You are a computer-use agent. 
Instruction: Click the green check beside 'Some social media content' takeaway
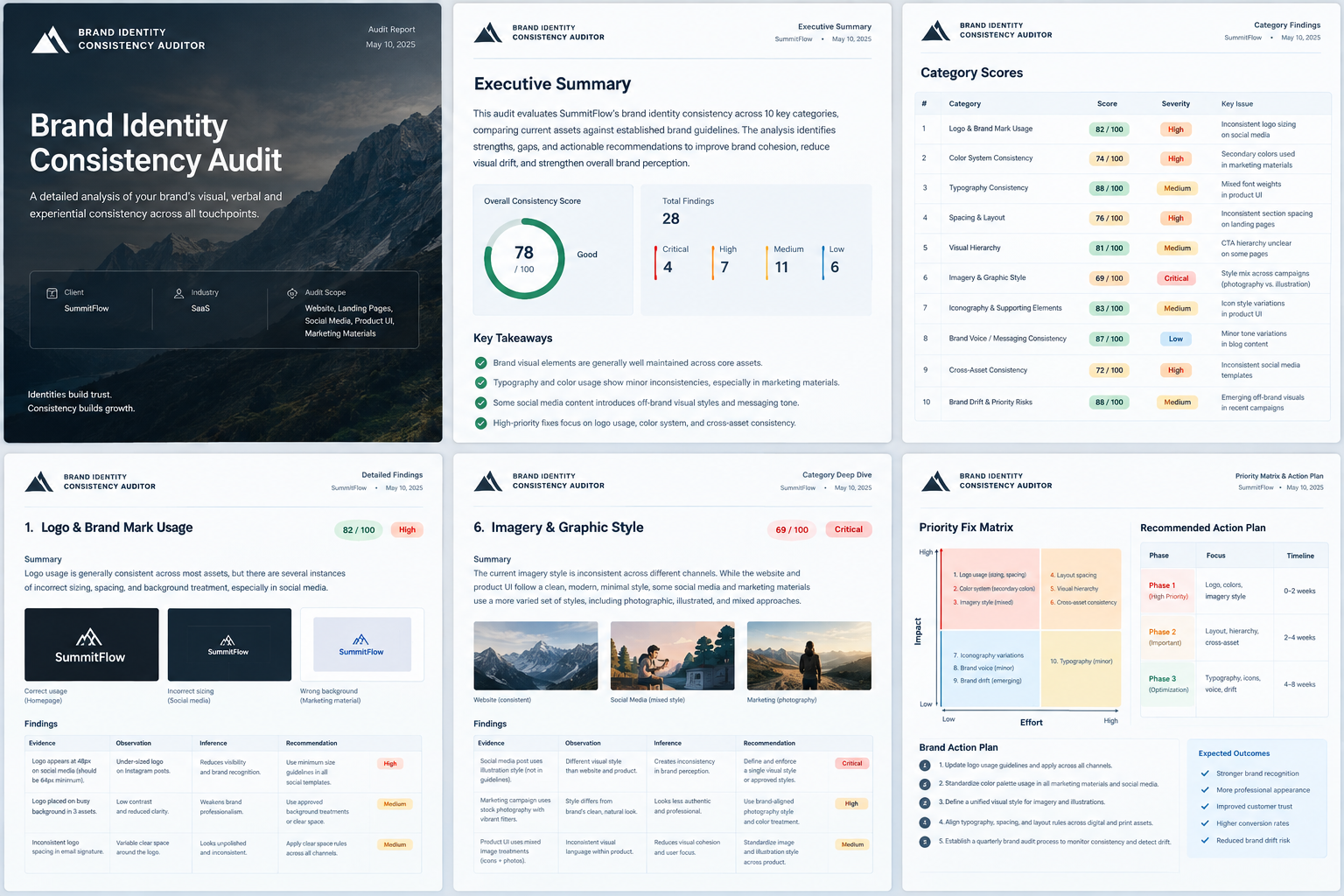click(x=480, y=402)
